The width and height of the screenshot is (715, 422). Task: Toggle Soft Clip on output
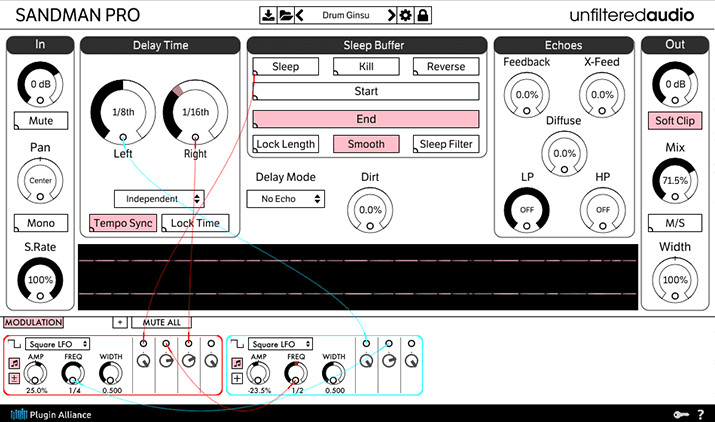pos(675,121)
